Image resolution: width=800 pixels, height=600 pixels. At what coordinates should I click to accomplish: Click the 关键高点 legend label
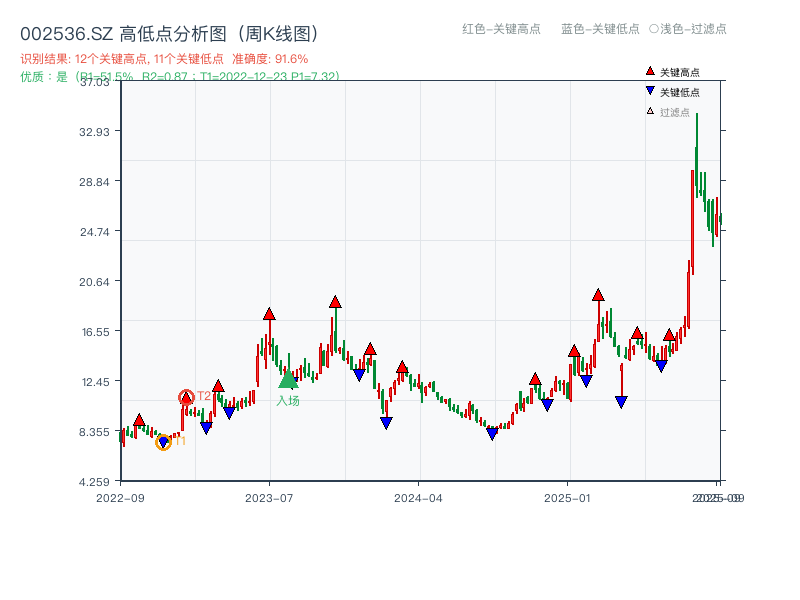pos(680,72)
